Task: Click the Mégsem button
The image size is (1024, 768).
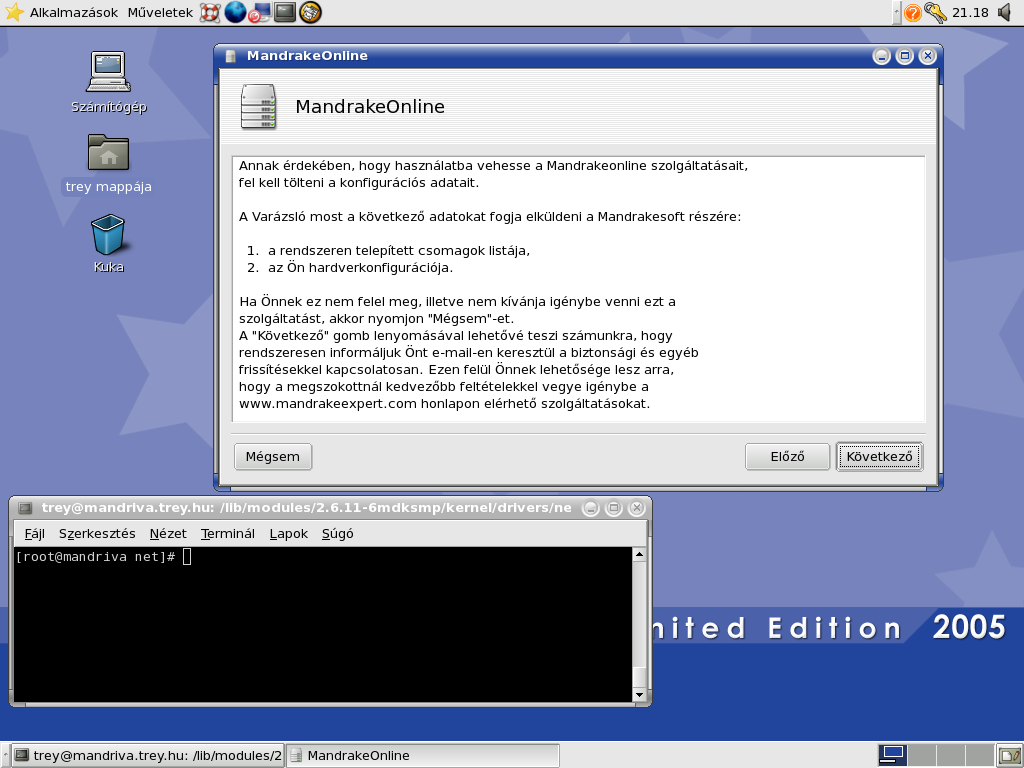Action: pyautogui.click(x=273, y=456)
